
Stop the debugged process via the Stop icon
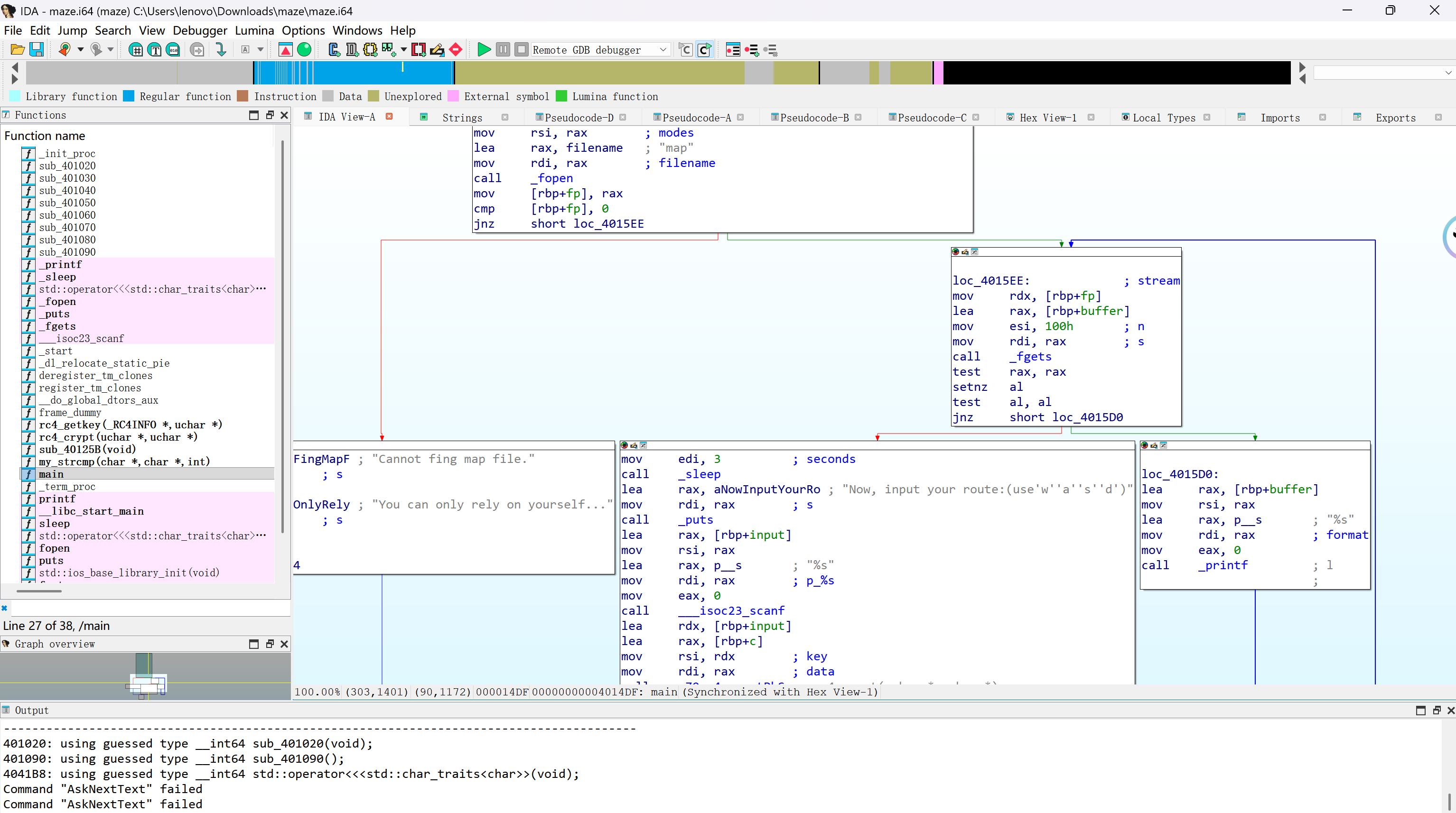521,49
